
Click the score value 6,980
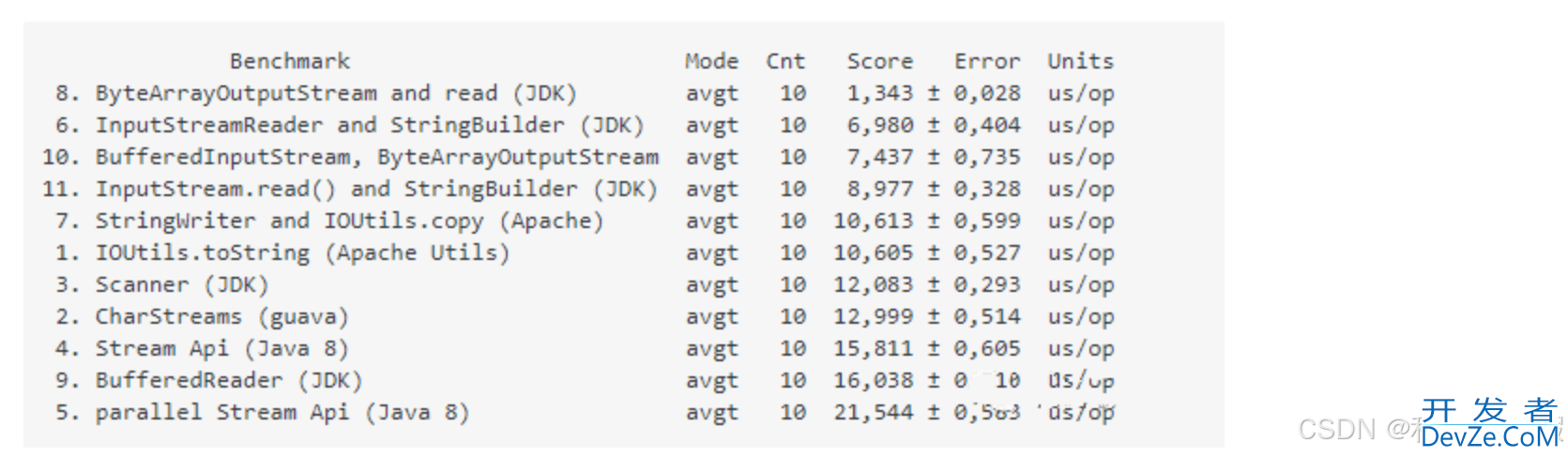(880, 126)
